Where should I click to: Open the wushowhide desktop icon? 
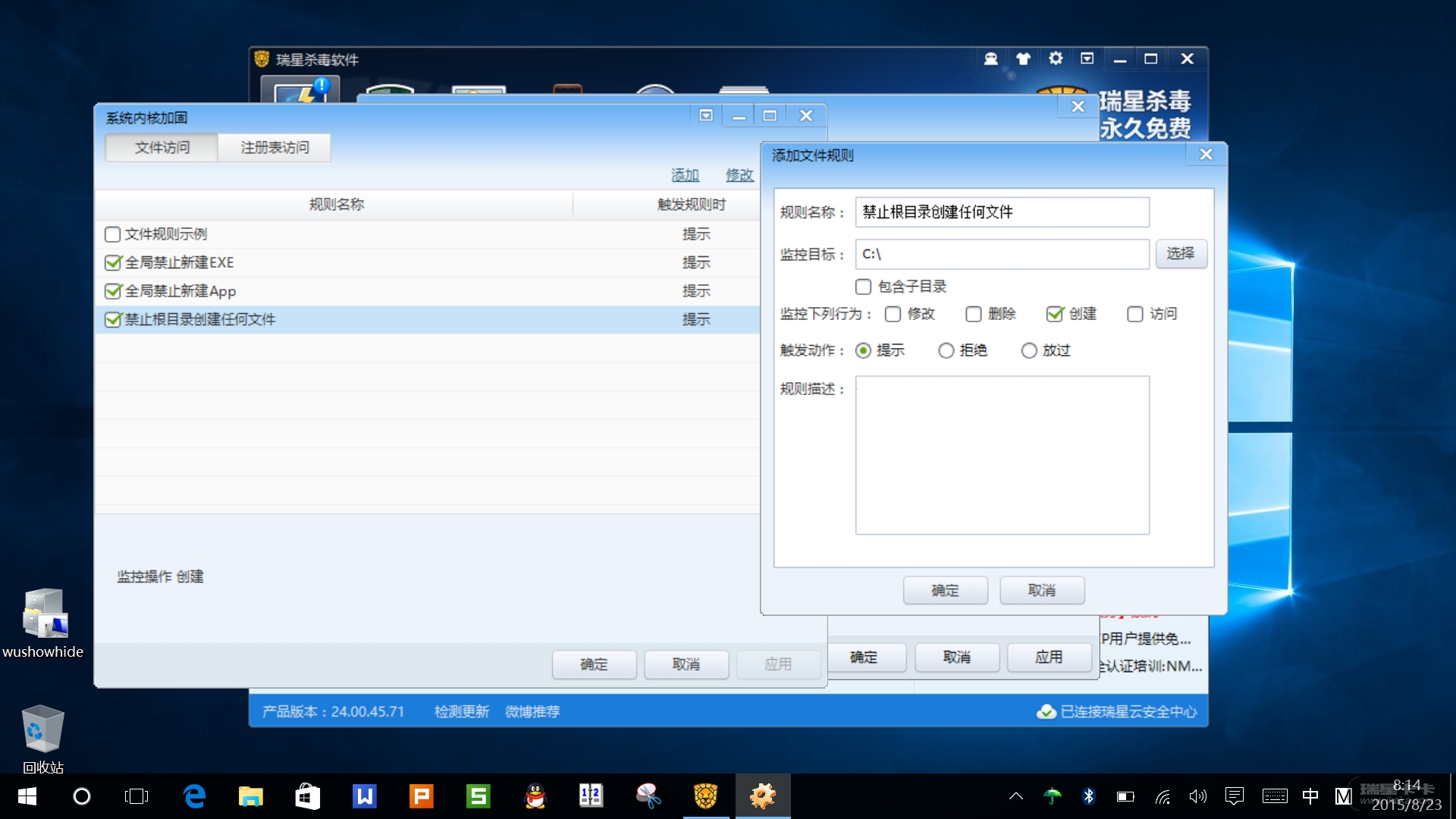coord(44,614)
